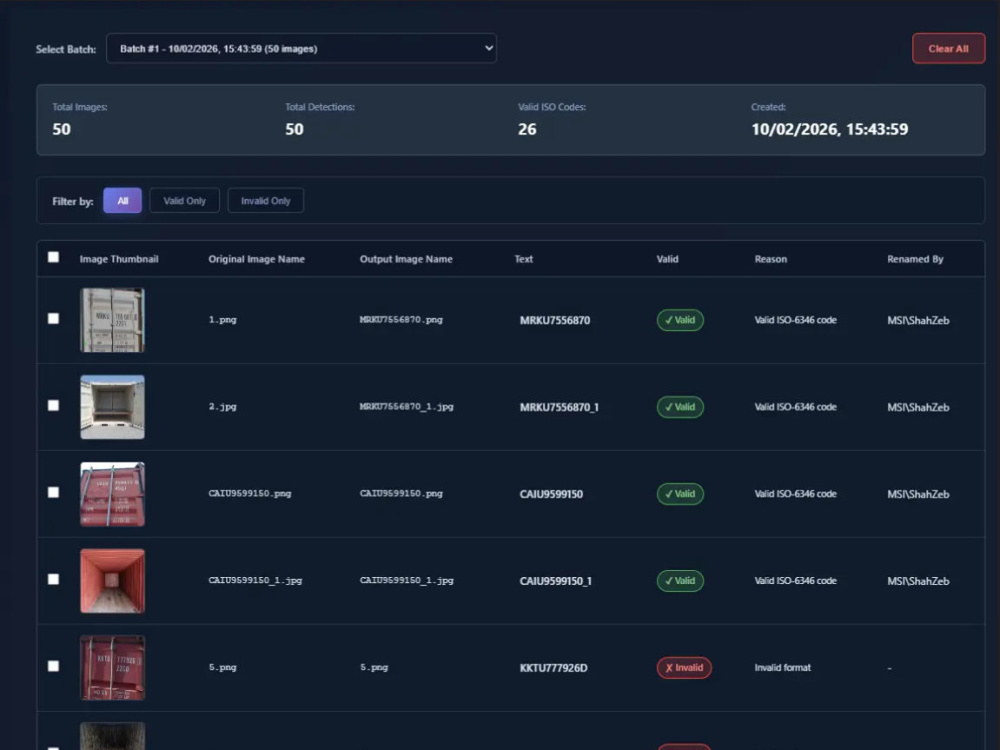This screenshot has height=750, width=1000.
Task: Click output name 5.png
Action: 374,667
